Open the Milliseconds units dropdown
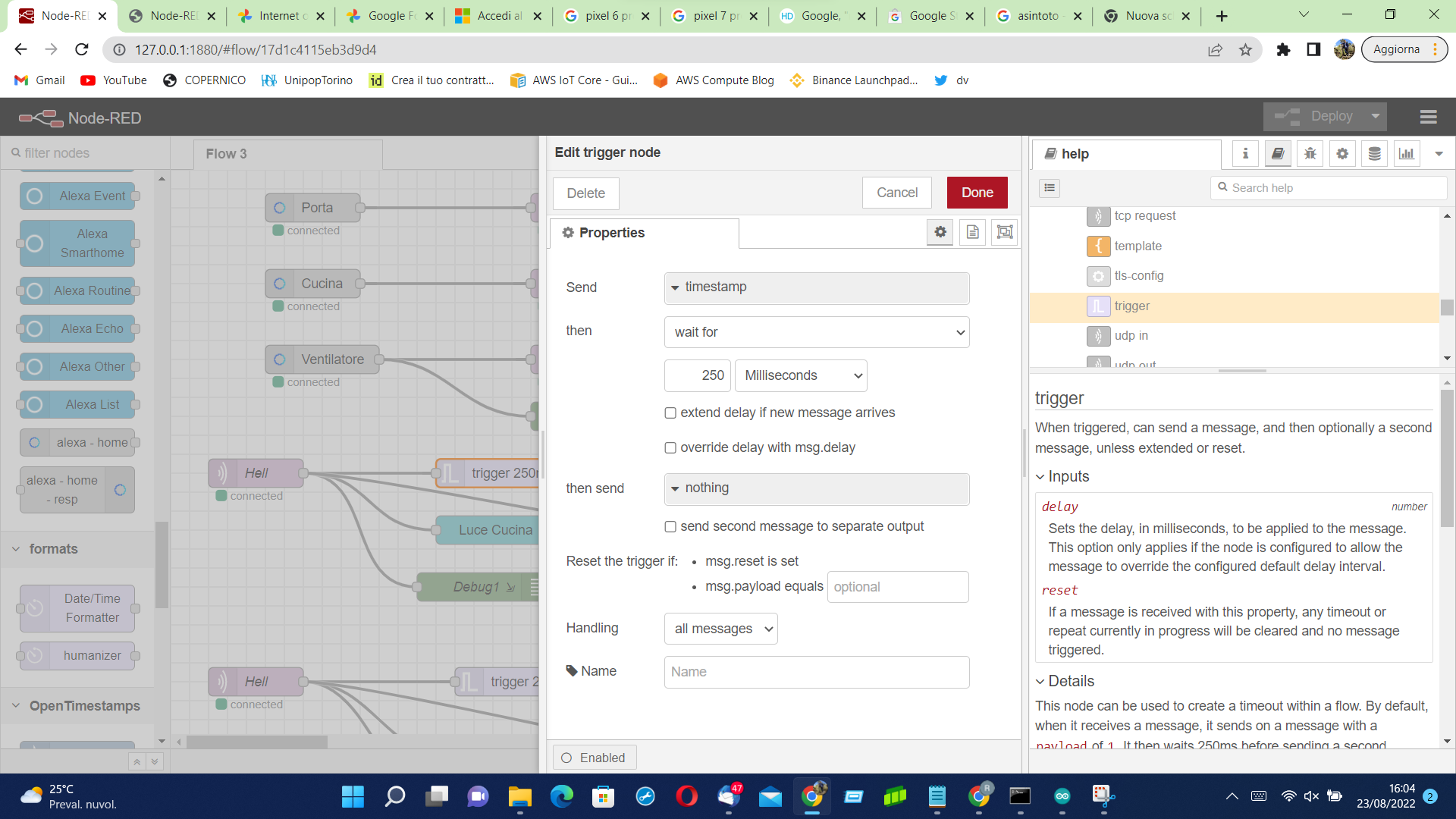 [x=801, y=376]
